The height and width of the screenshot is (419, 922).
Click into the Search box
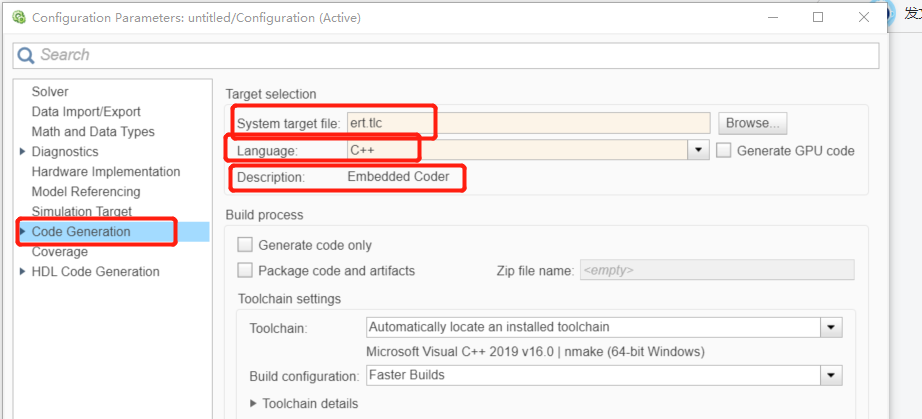coord(450,55)
